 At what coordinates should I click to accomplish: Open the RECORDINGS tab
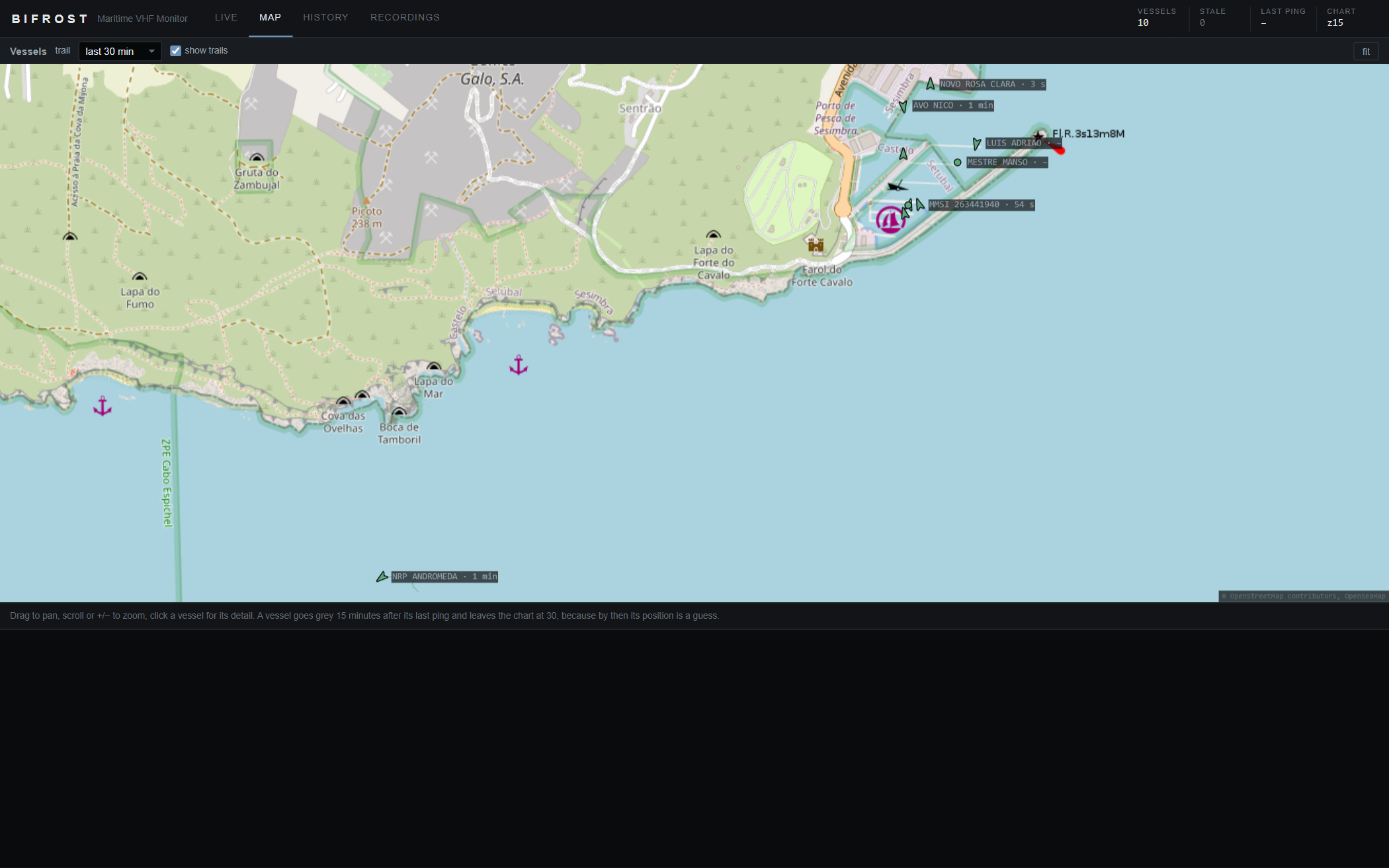[x=405, y=17]
